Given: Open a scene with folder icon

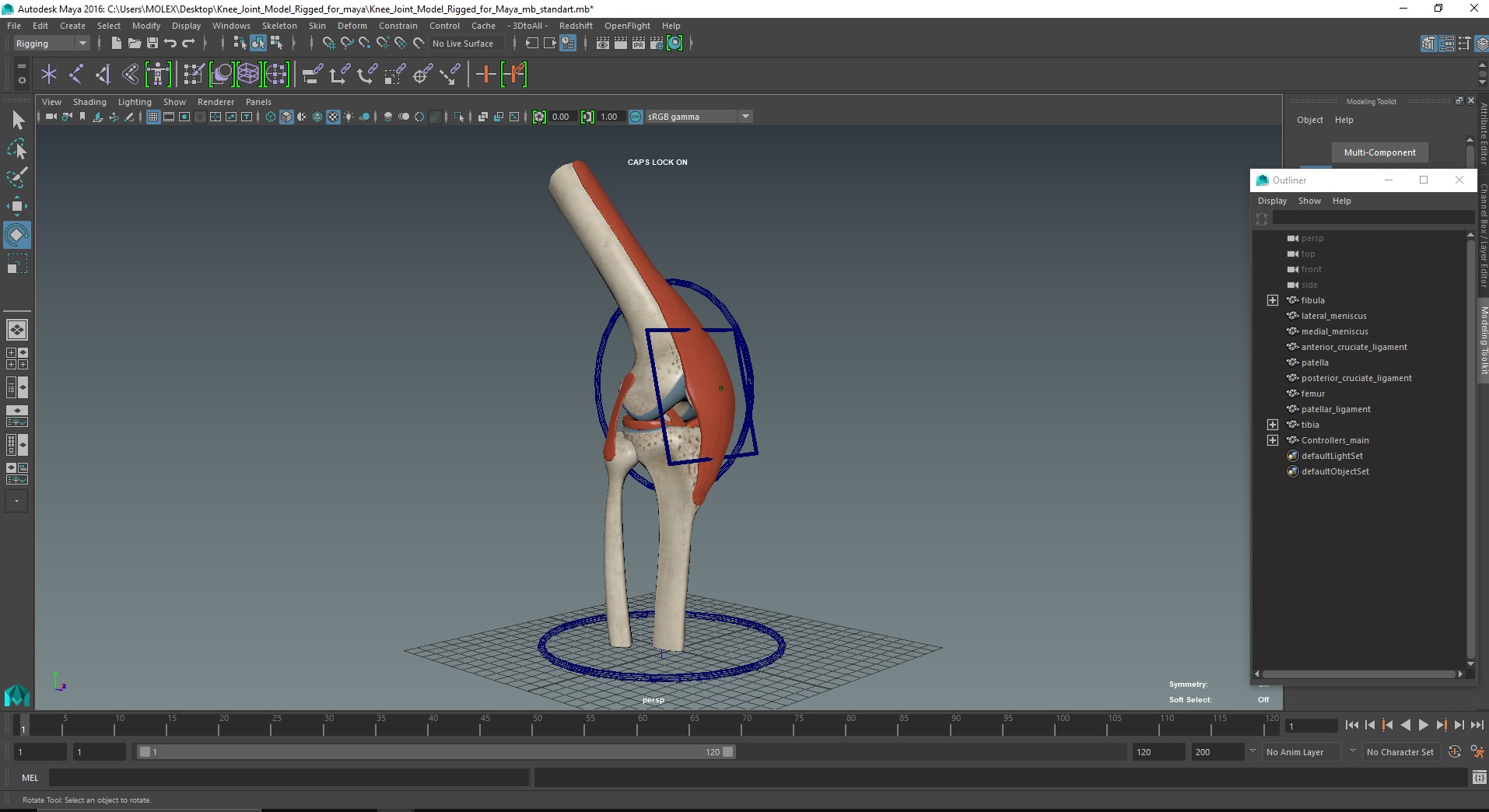Looking at the screenshot, I should [x=134, y=44].
